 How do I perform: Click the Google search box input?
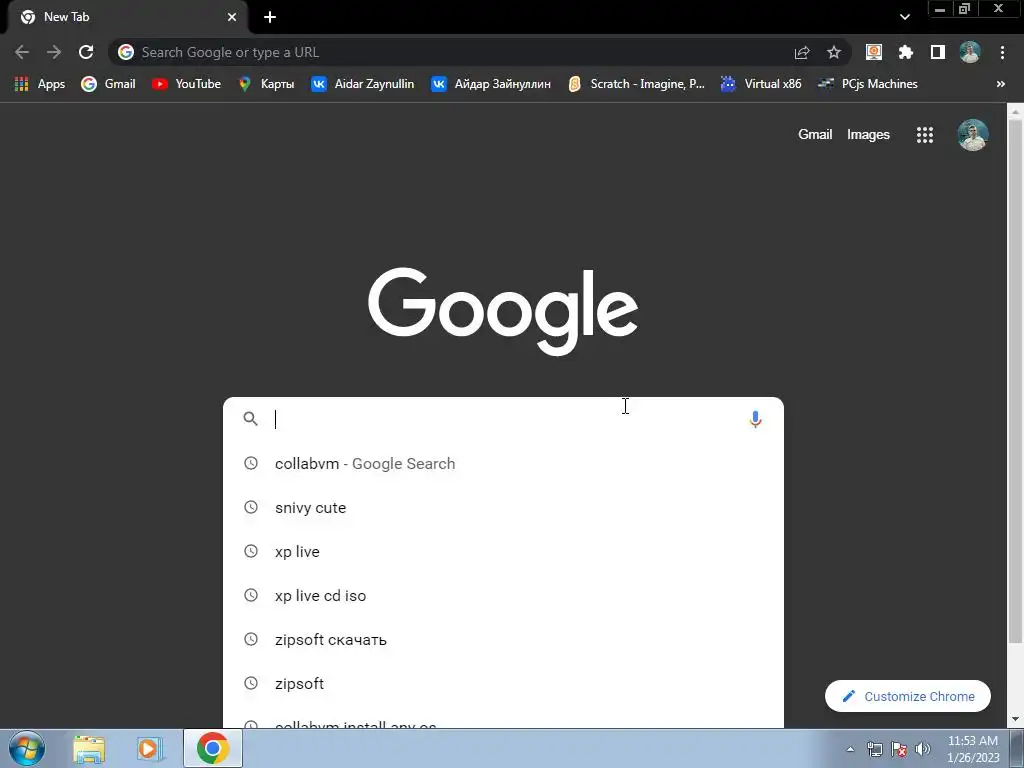[x=506, y=419]
